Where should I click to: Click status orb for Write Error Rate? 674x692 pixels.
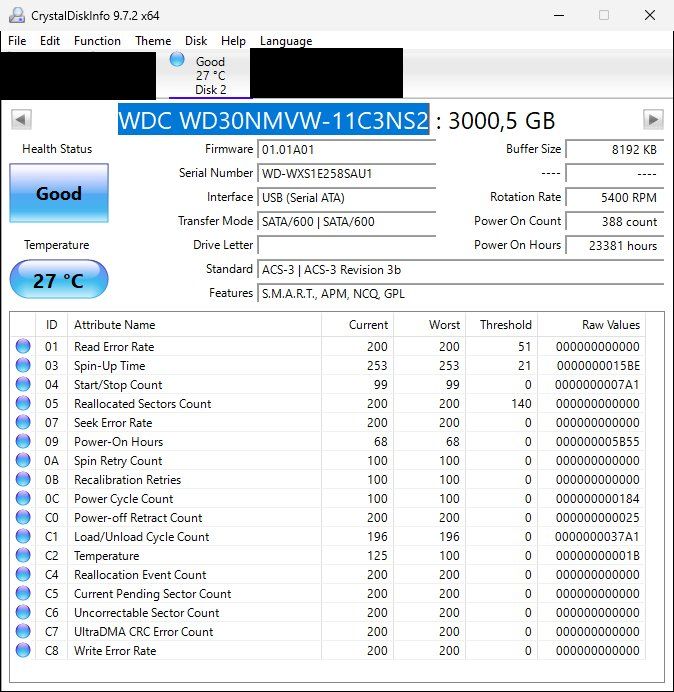coord(23,650)
